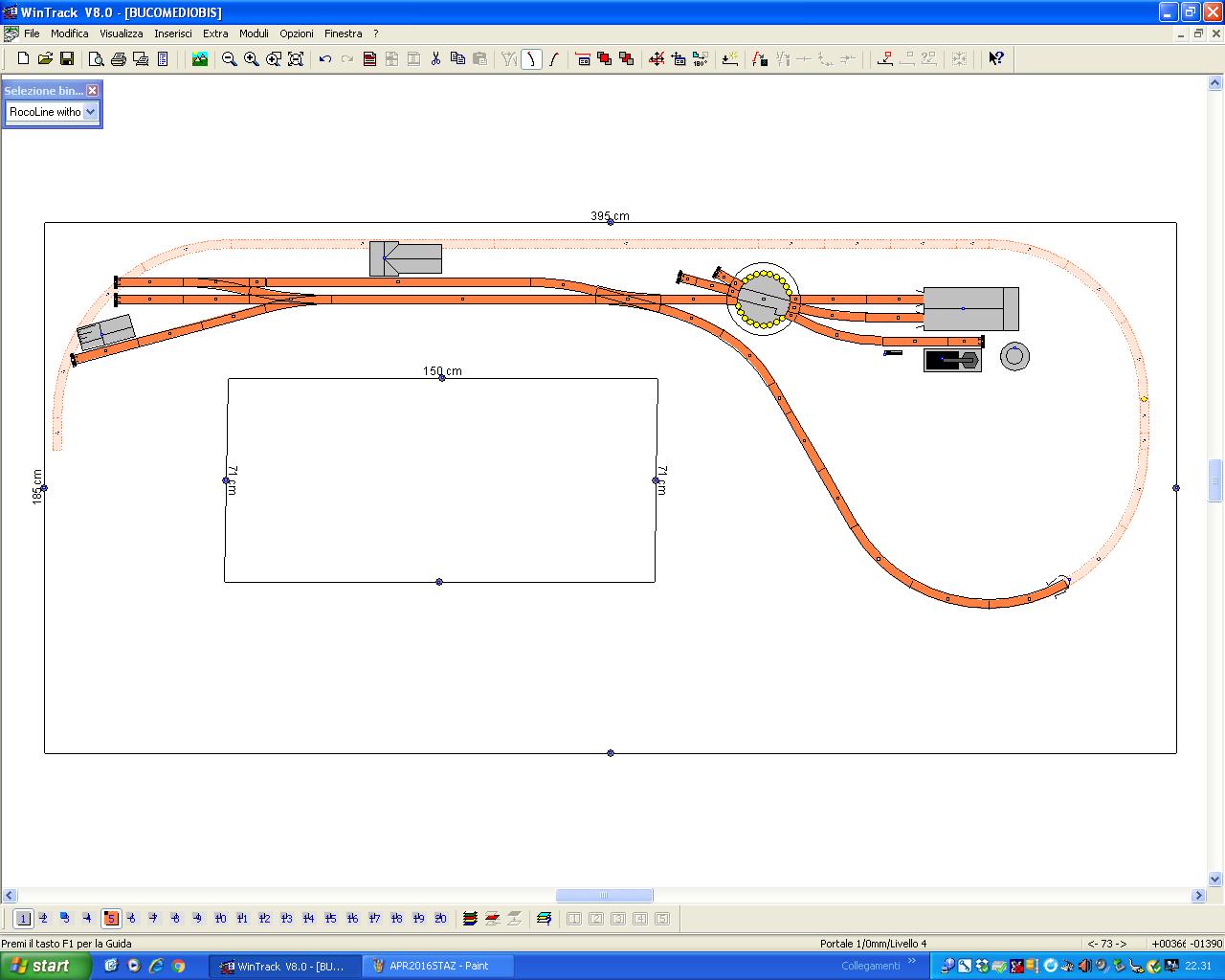This screenshot has height=980, width=1225.
Task: Click the red overlapping squares group icon
Action: coord(605,58)
